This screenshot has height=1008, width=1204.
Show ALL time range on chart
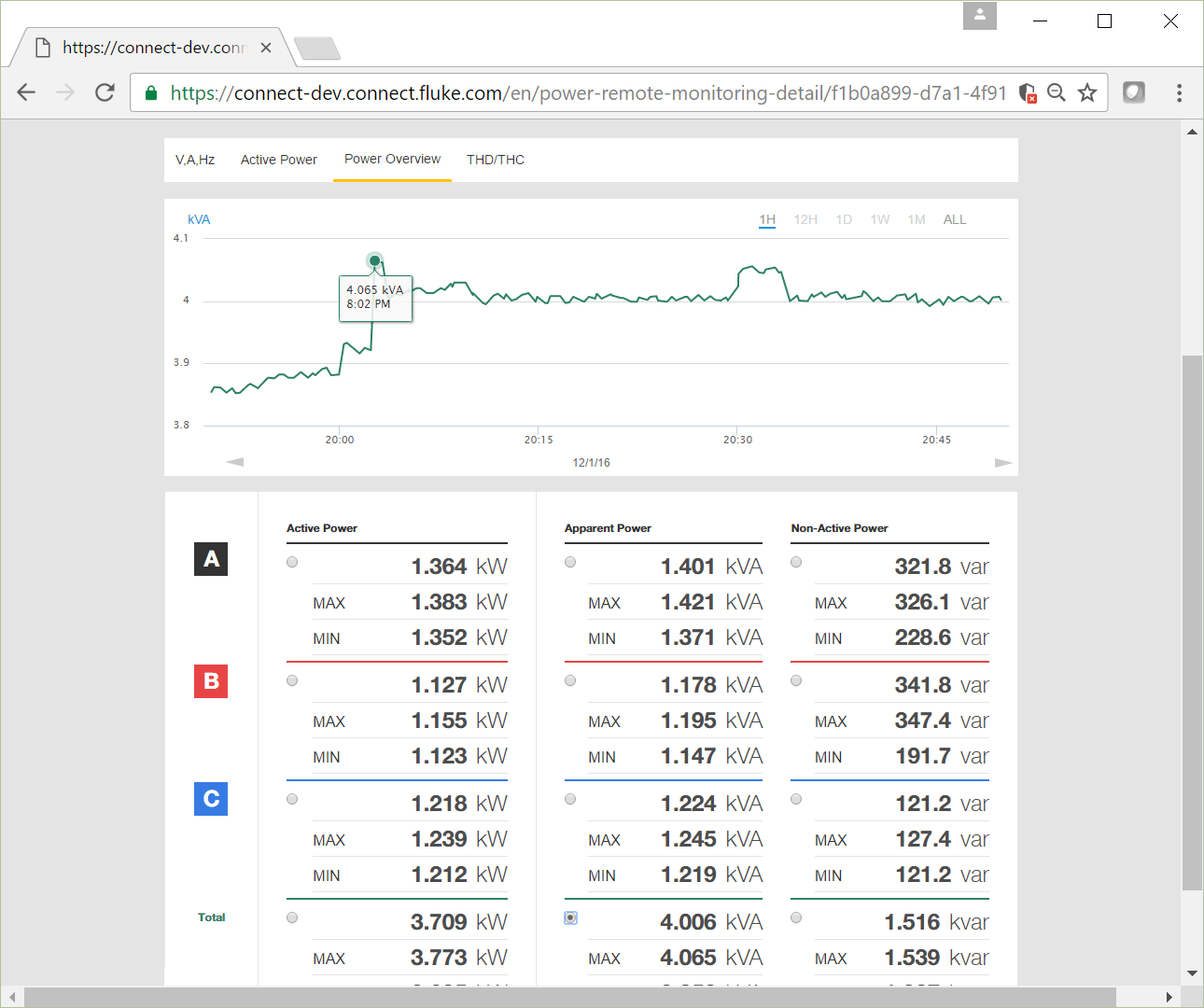[955, 219]
